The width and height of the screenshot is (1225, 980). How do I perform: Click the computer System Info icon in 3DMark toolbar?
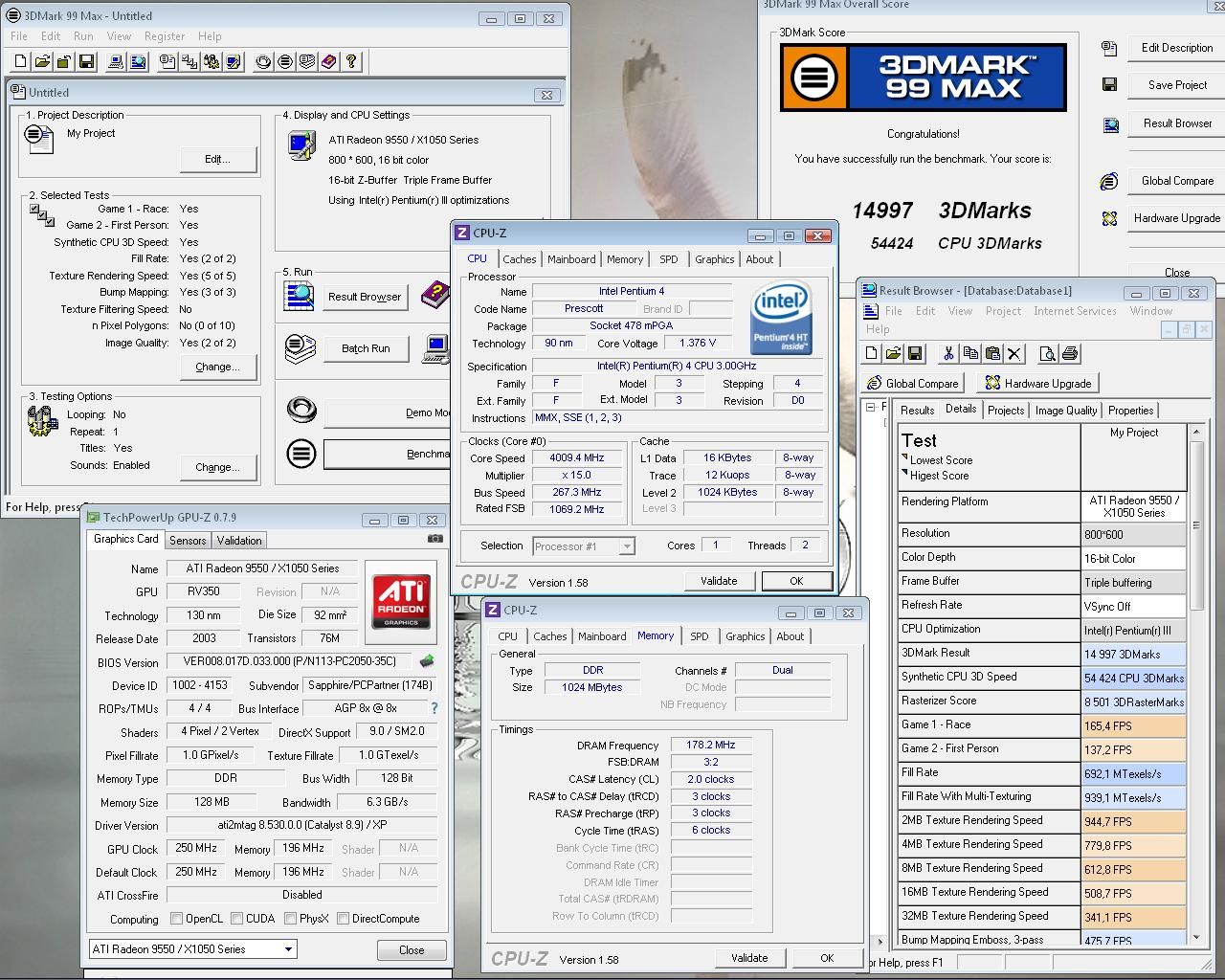116,62
